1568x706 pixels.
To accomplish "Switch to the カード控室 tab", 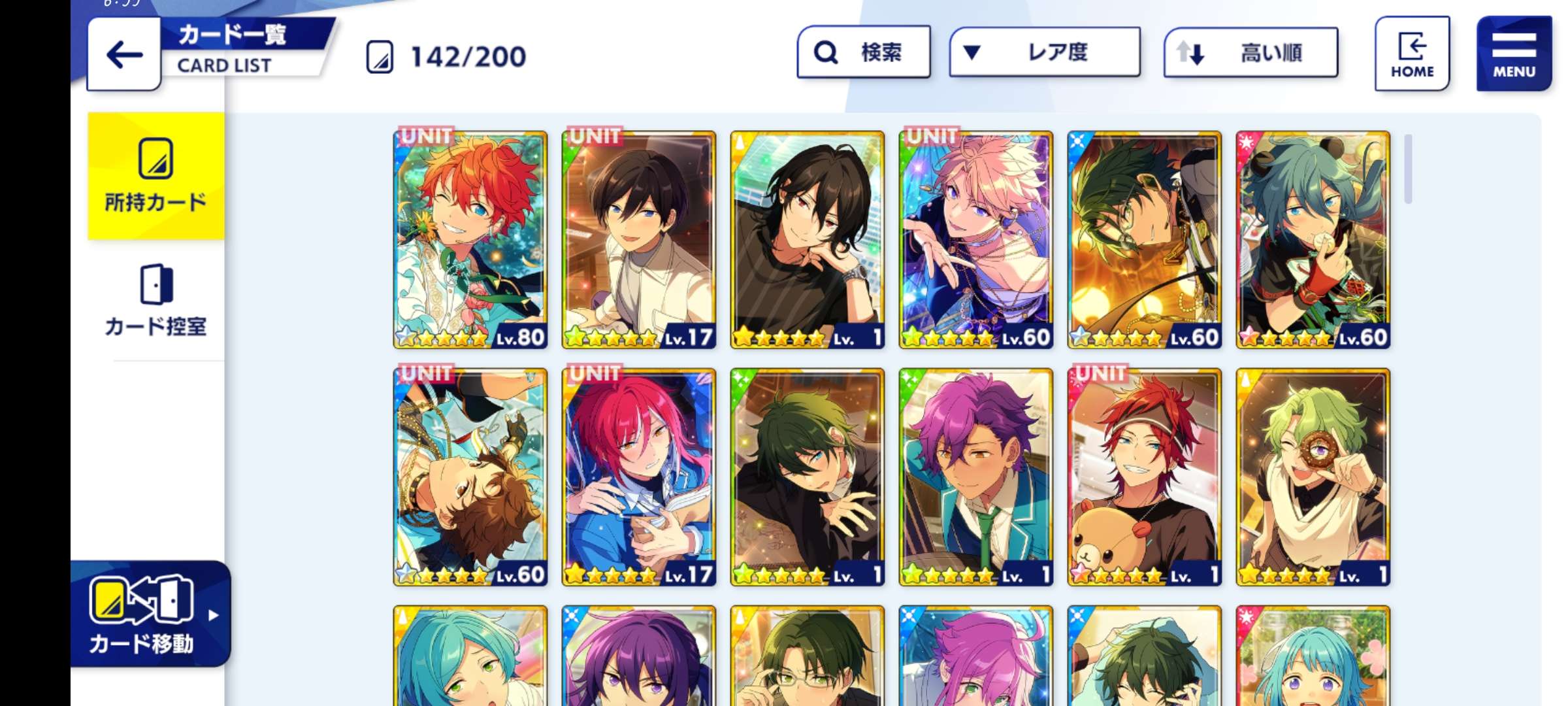I will click(x=156, y=301).
